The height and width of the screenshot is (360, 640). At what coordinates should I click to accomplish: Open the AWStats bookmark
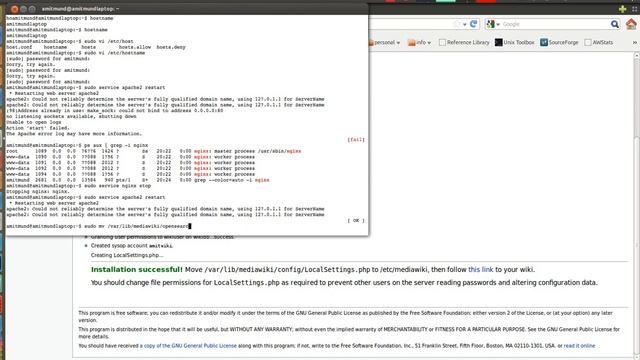pyautogui.click(x=599, y=42)
